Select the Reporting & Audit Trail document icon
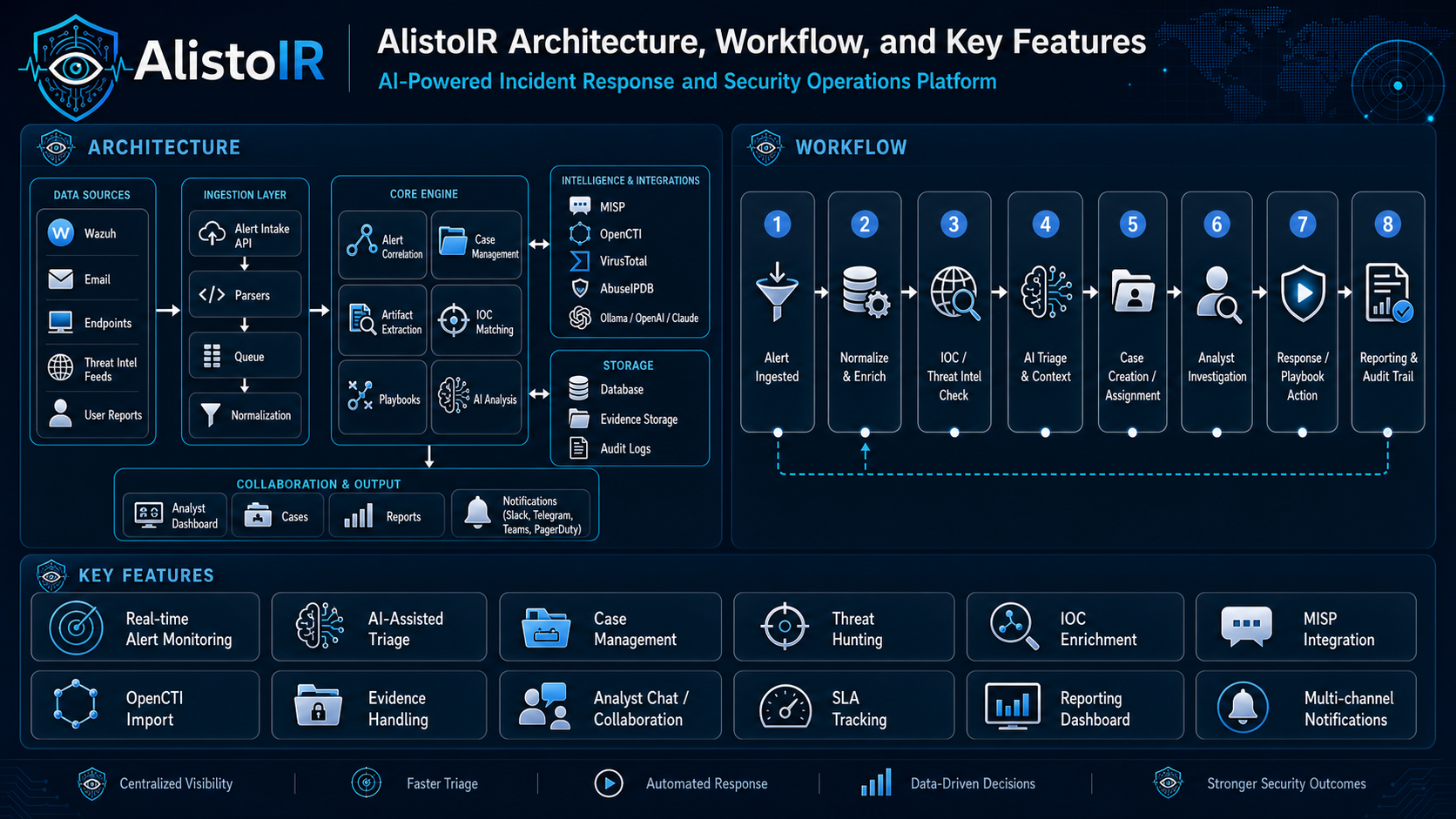Screen dimensions: 1456x819 (1389, 293)
